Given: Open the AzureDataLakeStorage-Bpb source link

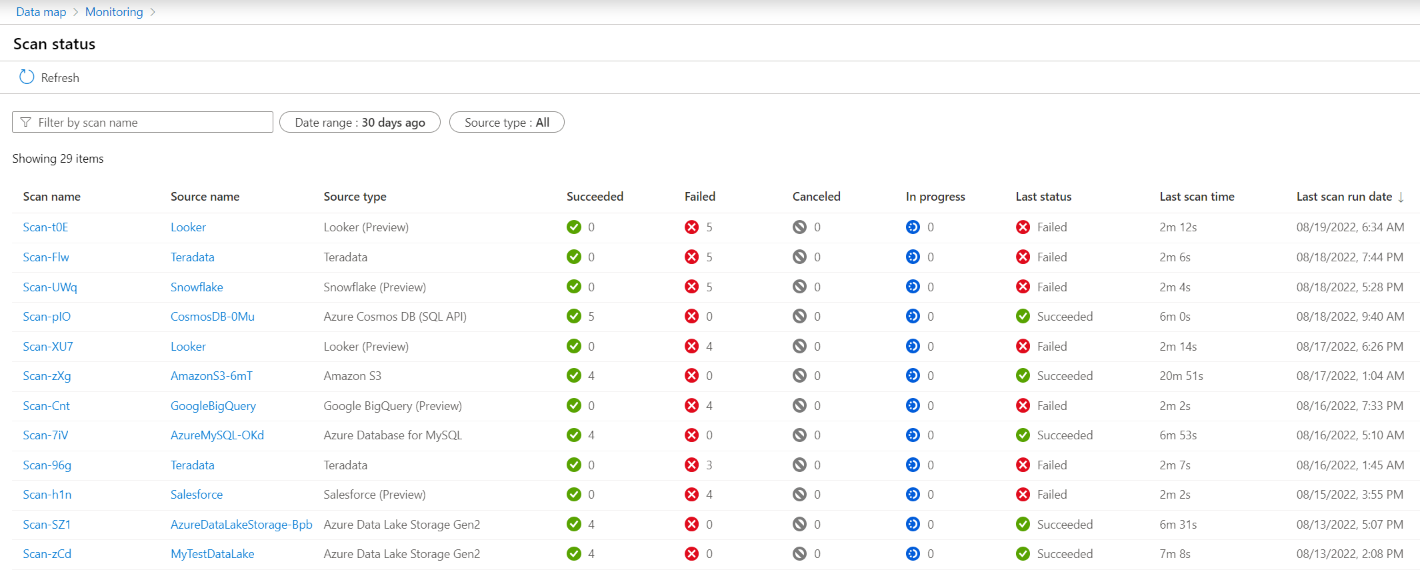Looking at the screenshot, I should pyautogui.click(x=241, y=525).
